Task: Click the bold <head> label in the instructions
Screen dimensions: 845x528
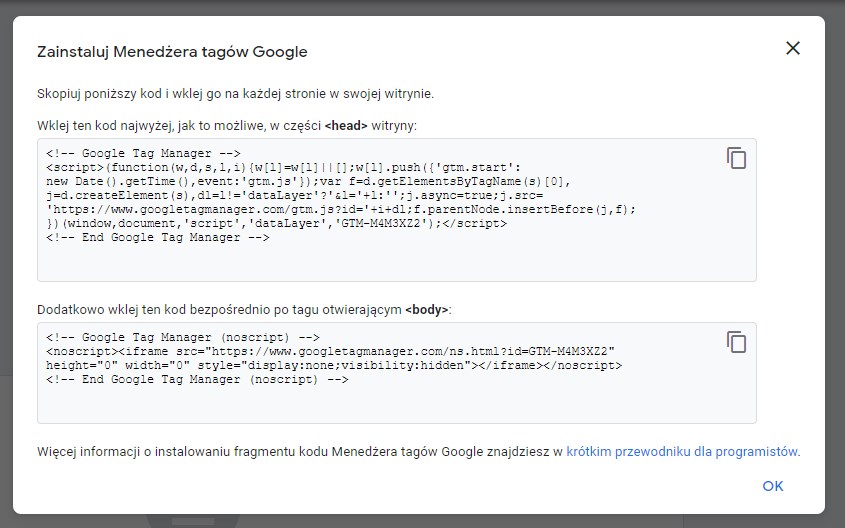Action: click(346, 126)
